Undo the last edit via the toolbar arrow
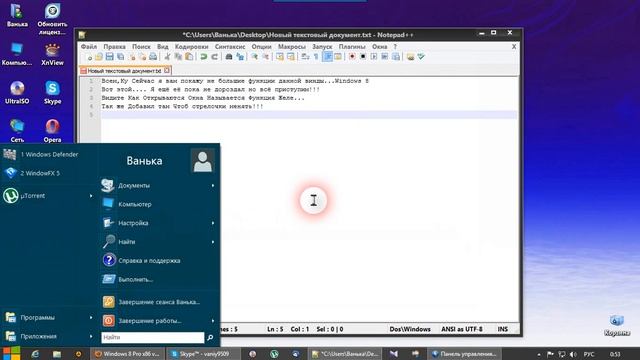 pos(203,57)
